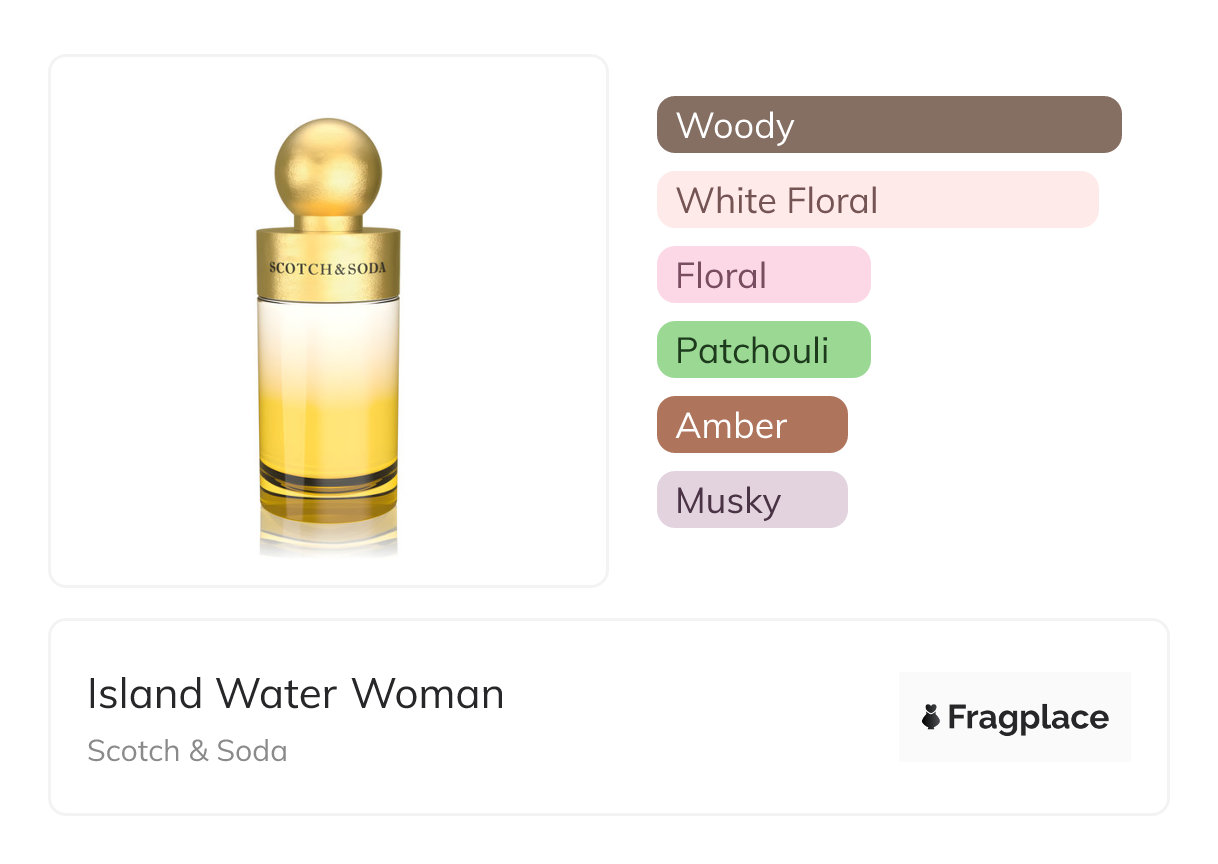Click the Island Water Woman title
This screenshot has width=1218, height=864.
point(295,694)
